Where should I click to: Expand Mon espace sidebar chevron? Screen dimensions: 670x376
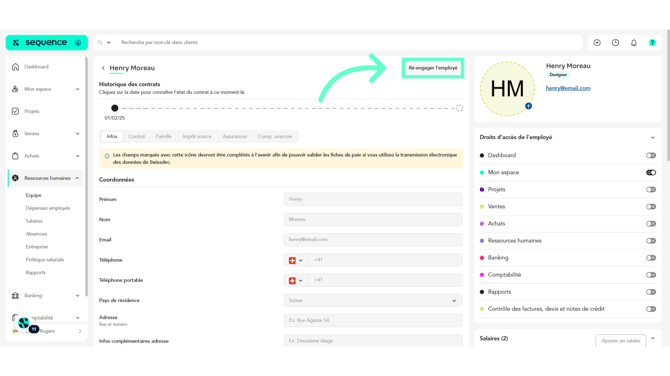tap(77, 89)
